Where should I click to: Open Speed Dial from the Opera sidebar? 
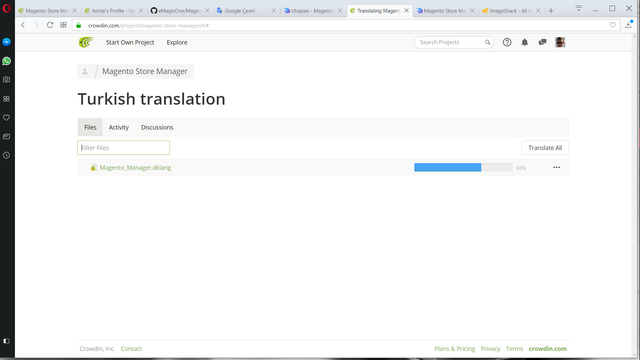[7, 99]
